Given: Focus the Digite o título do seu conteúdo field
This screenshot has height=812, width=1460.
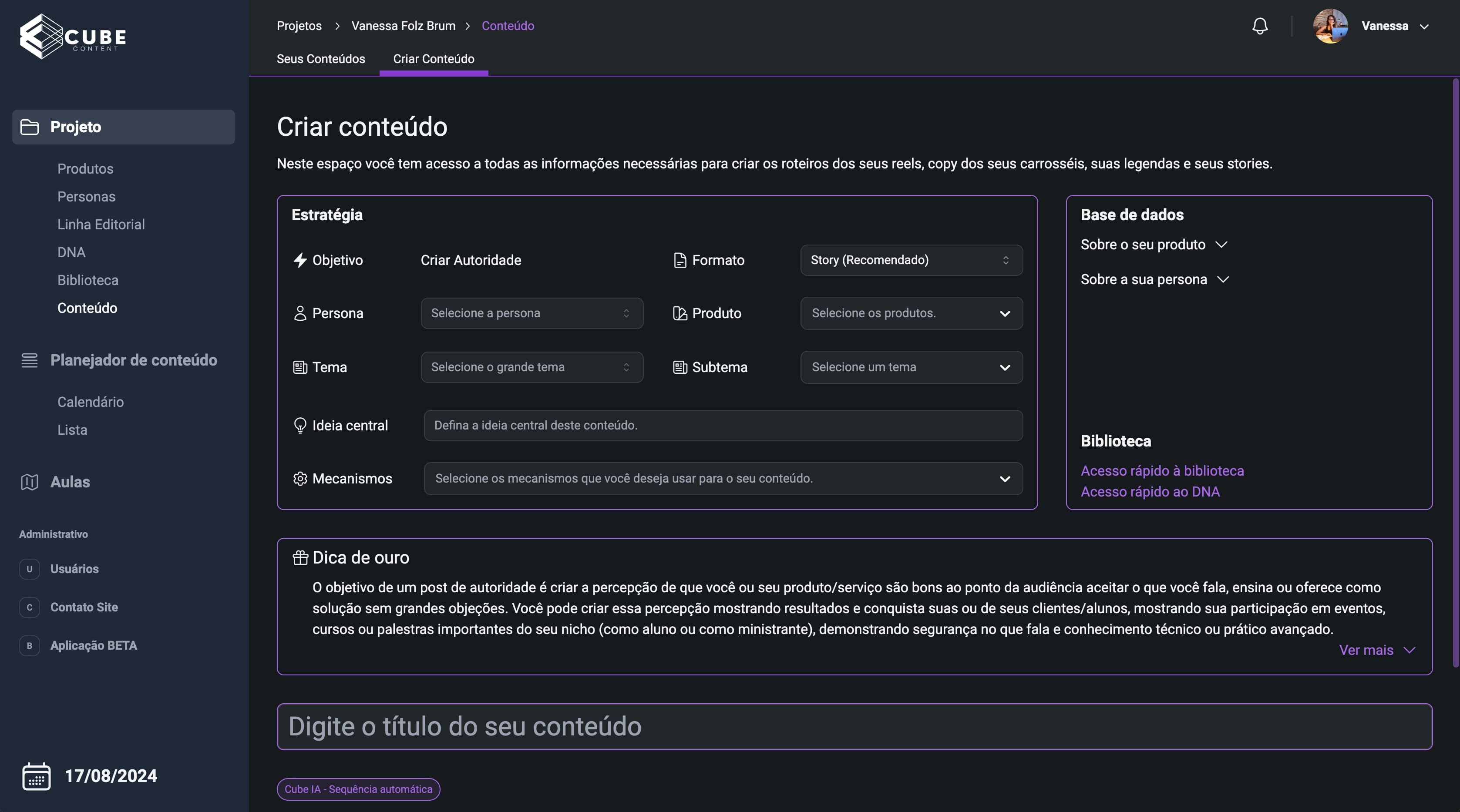Looking at the screenshot, I should (x=854, y=726).
